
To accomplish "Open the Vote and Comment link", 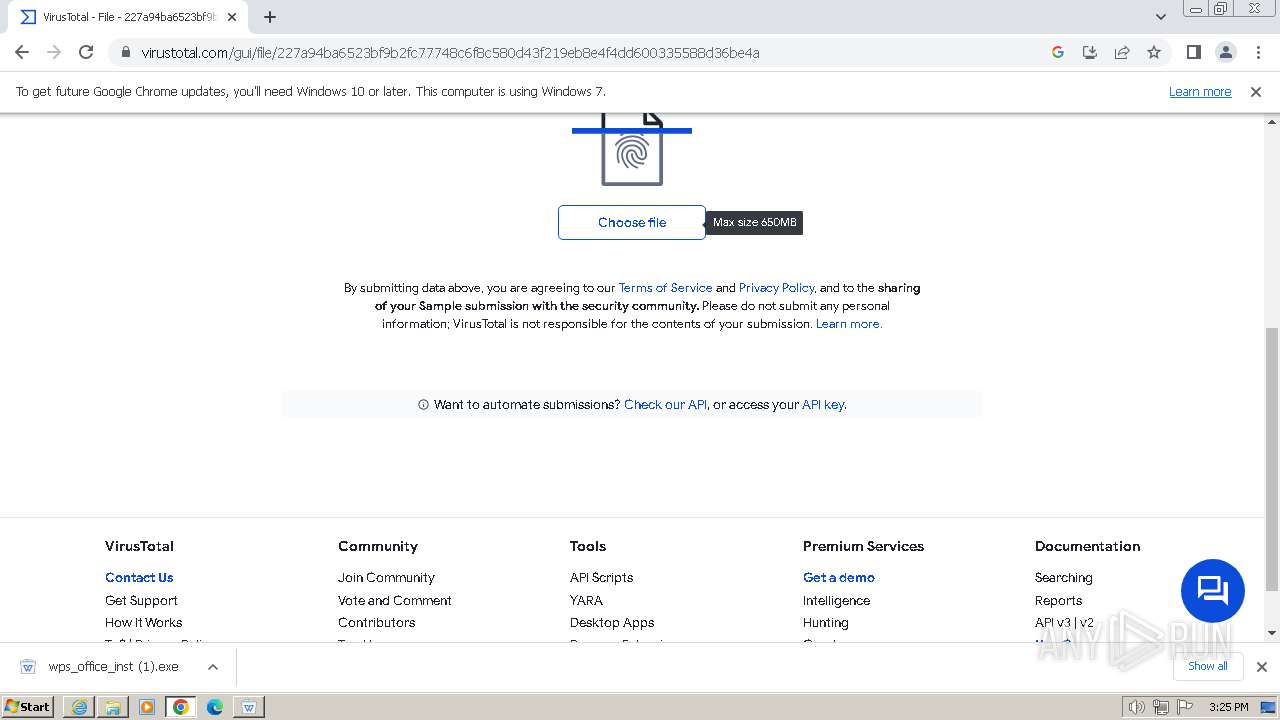I will (395, 601).
